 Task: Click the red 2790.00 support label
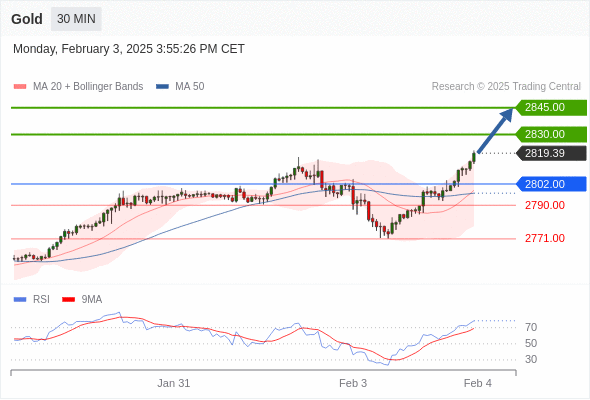[x=544, y=205]
